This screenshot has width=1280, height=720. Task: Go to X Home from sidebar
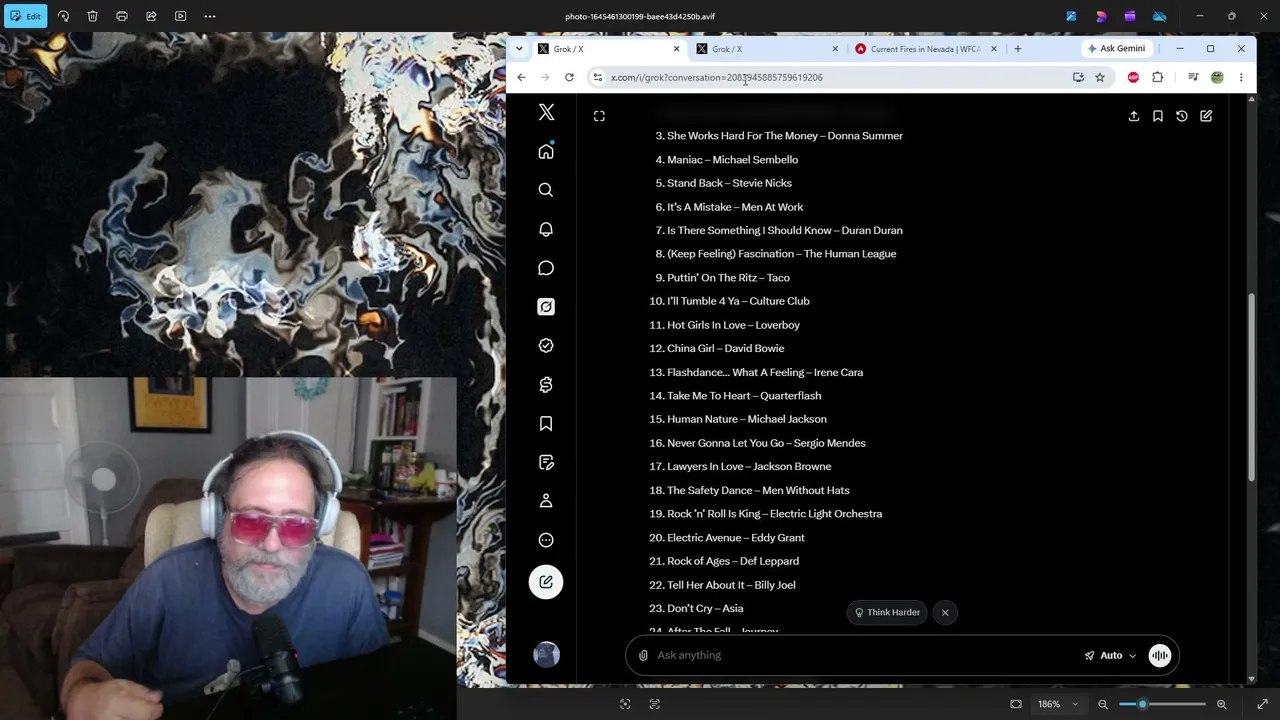pyautogui.click(x=546, y=151)
